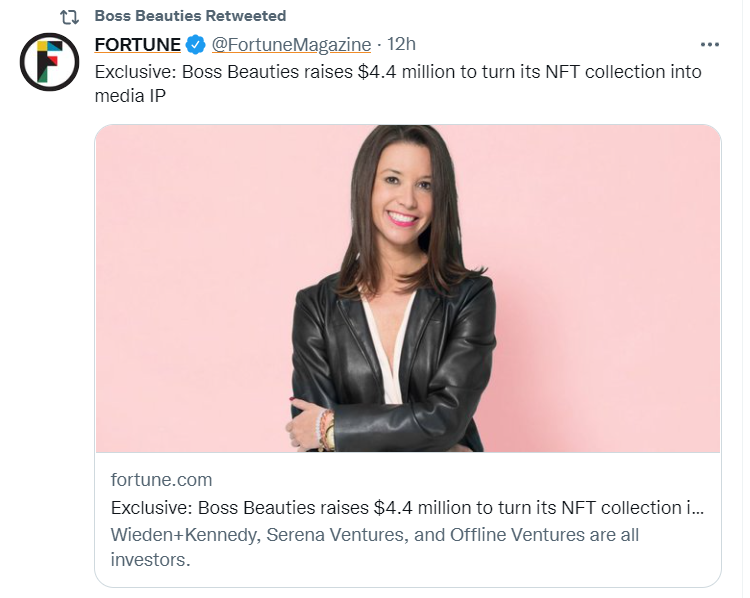Image resolution: width=750 pixels, height=598 pixels.
Task: Click the tweet text about raising $4.4 million
Action: (x=398, y=72)
